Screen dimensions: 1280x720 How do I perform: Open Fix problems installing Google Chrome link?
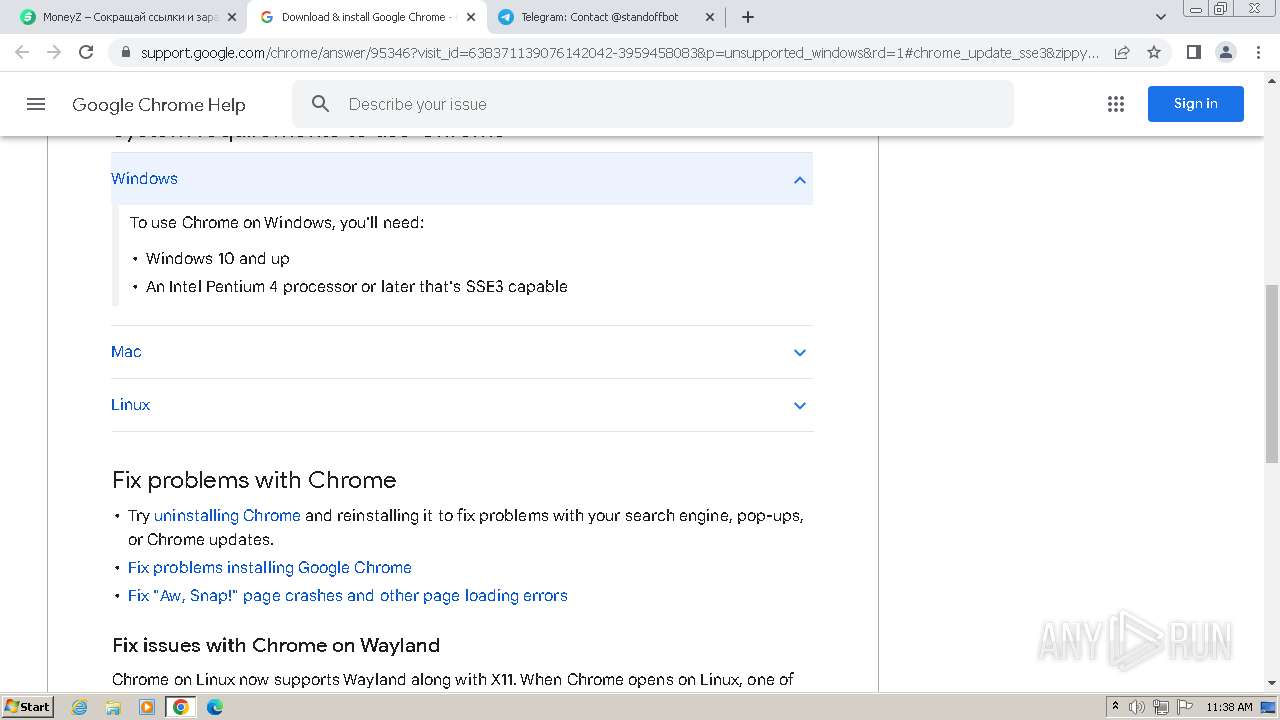pos(270,567)
